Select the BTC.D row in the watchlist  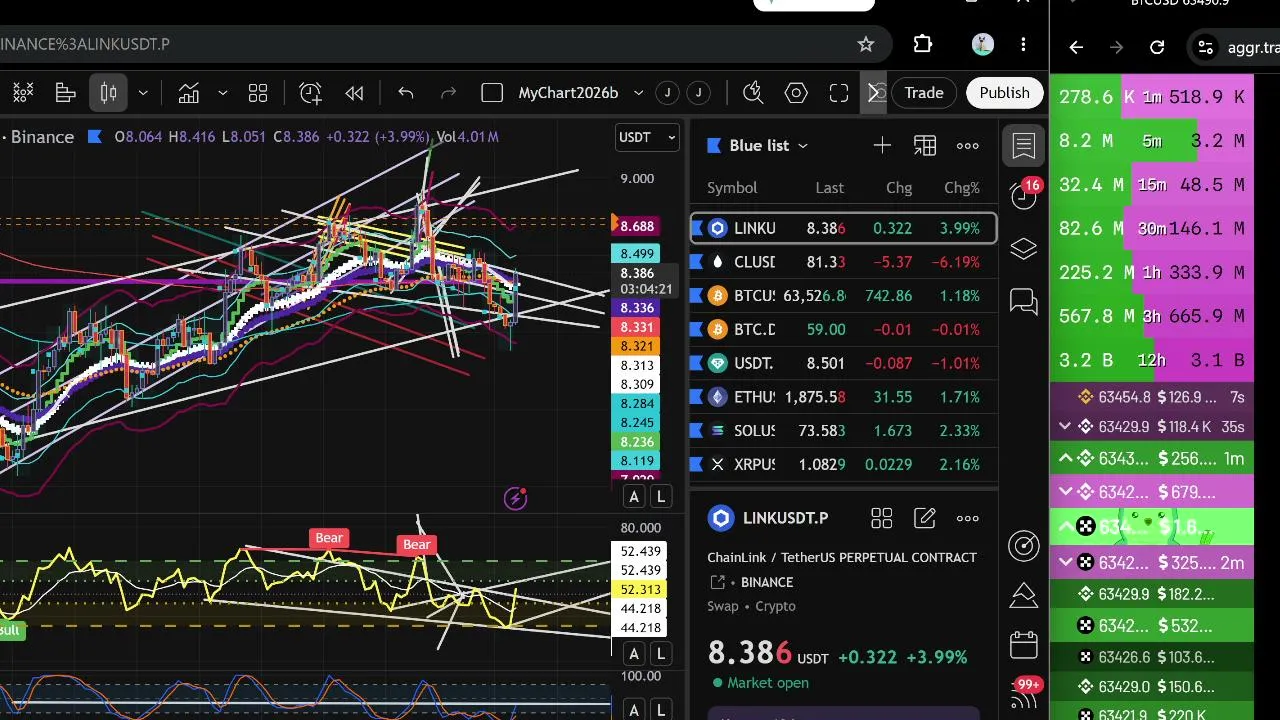coord(844,329)
